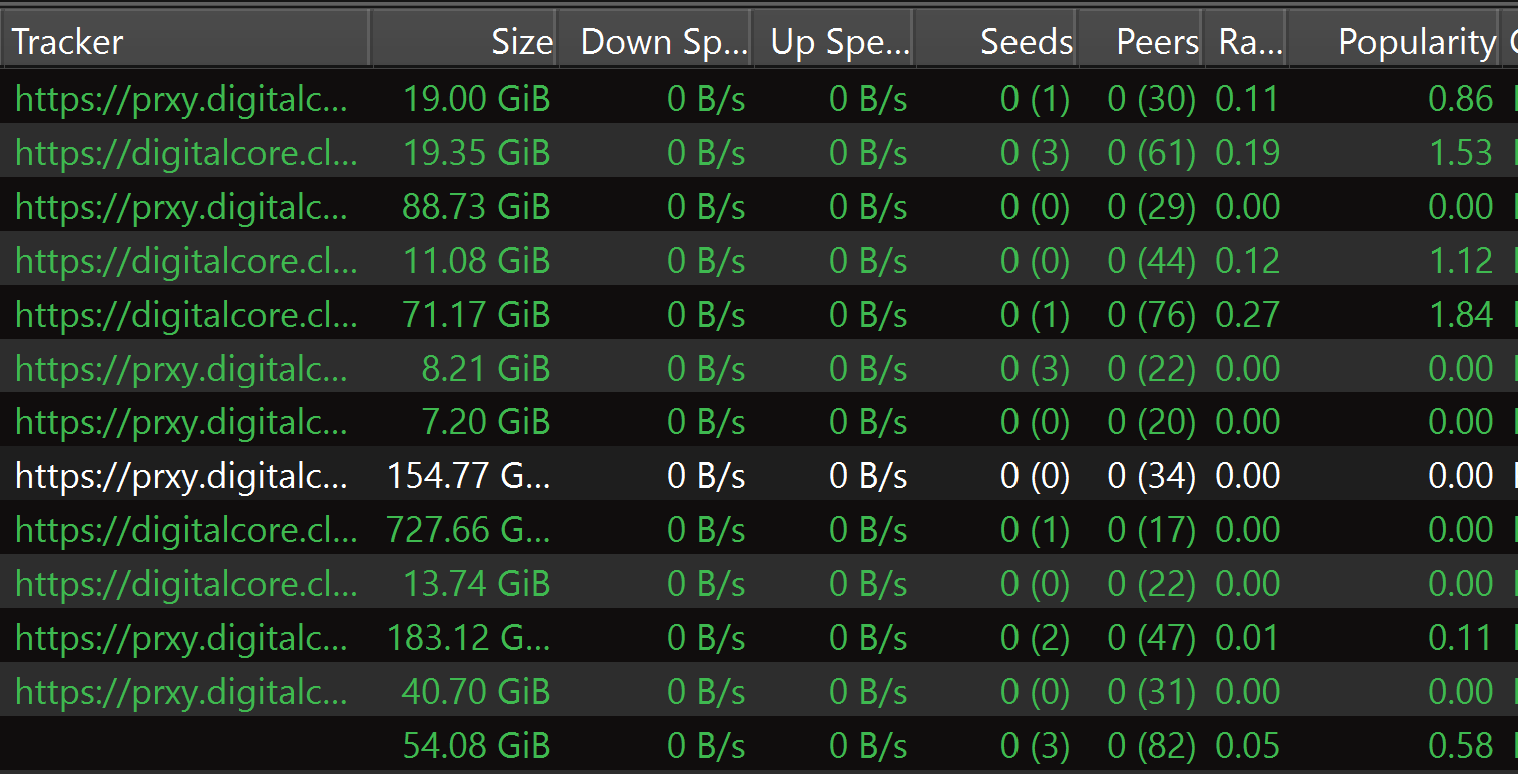Select the 19.35 GiB torrent row
The image size is (1518, 774).
pos(476,153)
